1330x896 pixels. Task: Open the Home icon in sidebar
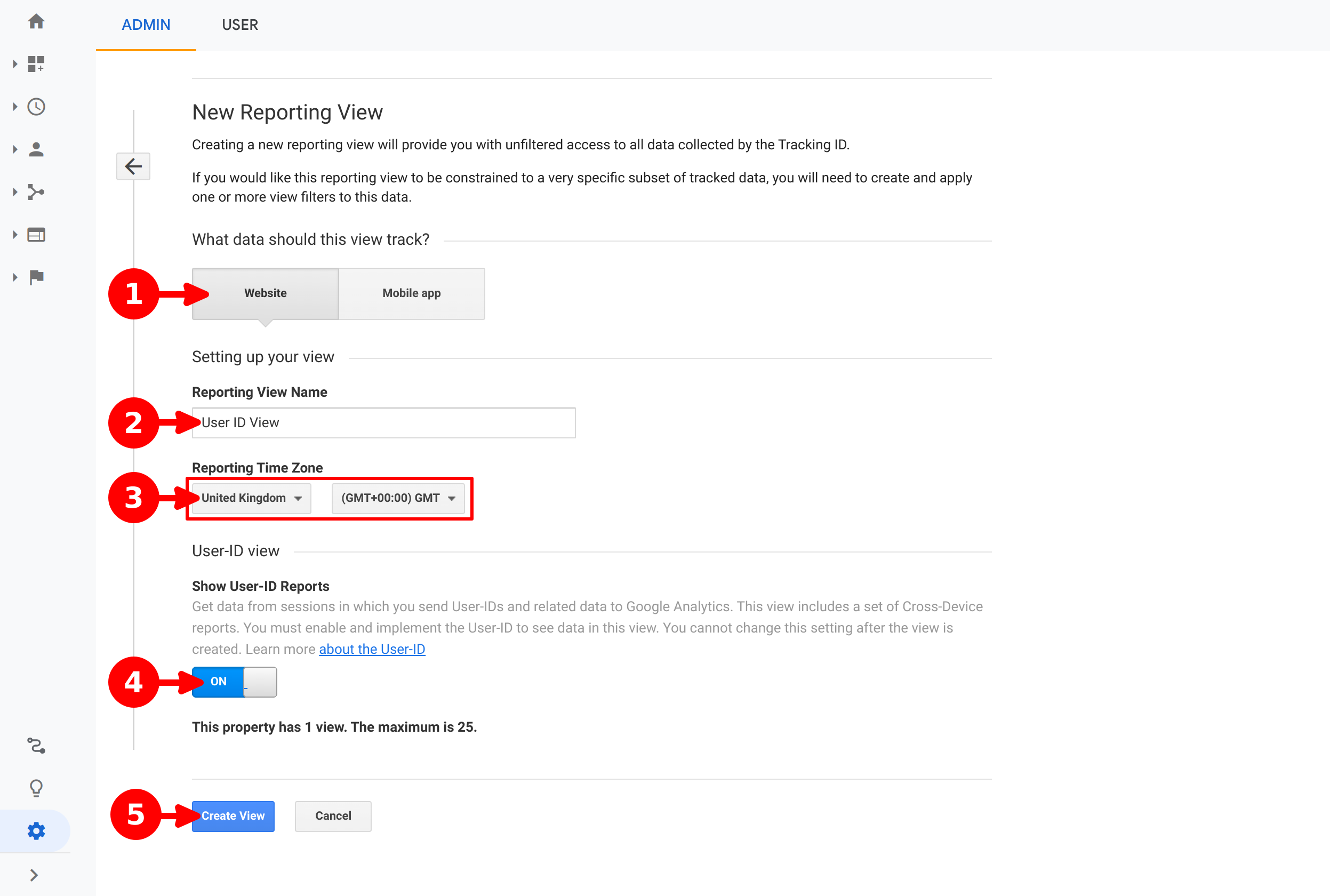tap(36, 22)
